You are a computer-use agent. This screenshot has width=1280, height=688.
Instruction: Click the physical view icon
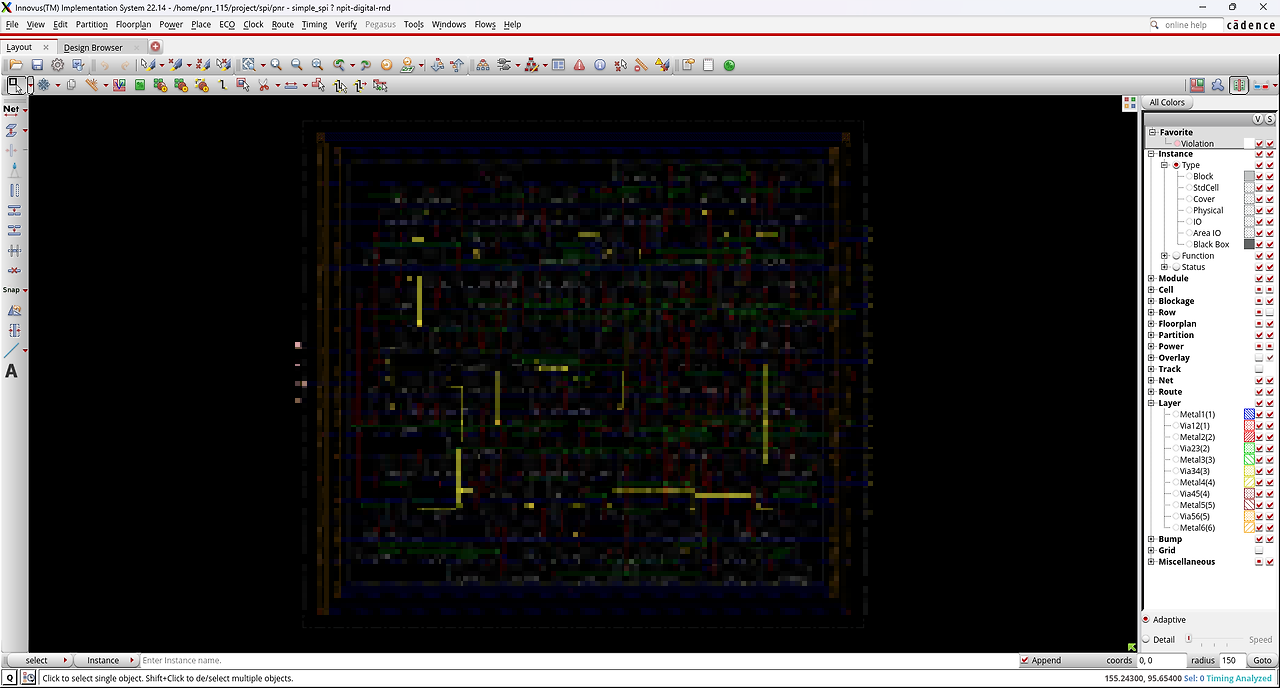[1239, 85]
